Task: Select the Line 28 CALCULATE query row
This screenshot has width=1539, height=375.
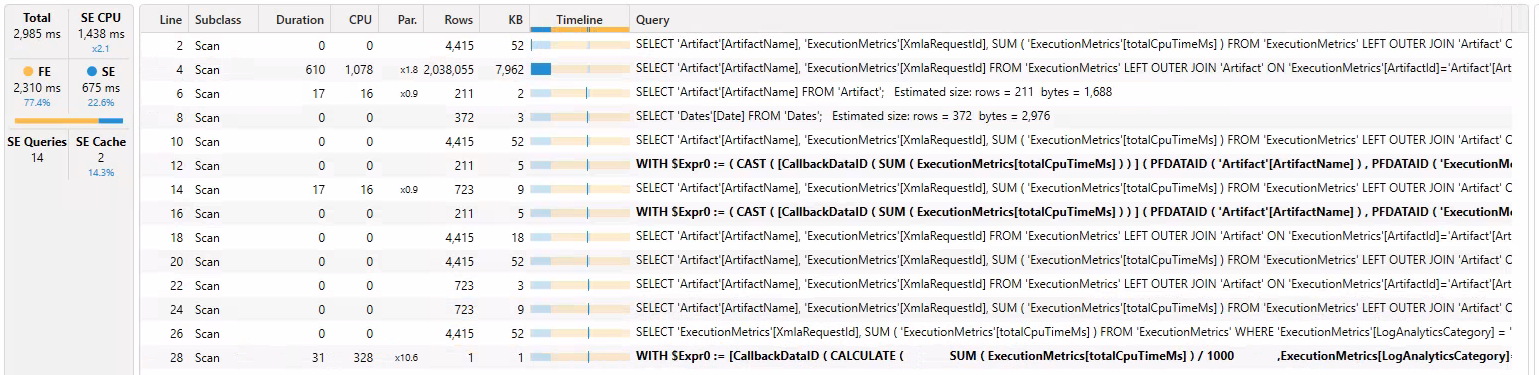Action: coord(825,357)
